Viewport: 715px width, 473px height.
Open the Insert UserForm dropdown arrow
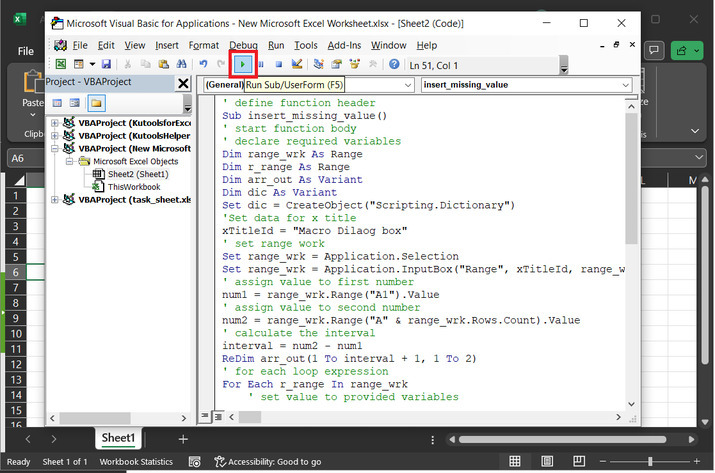coord(92,64)
